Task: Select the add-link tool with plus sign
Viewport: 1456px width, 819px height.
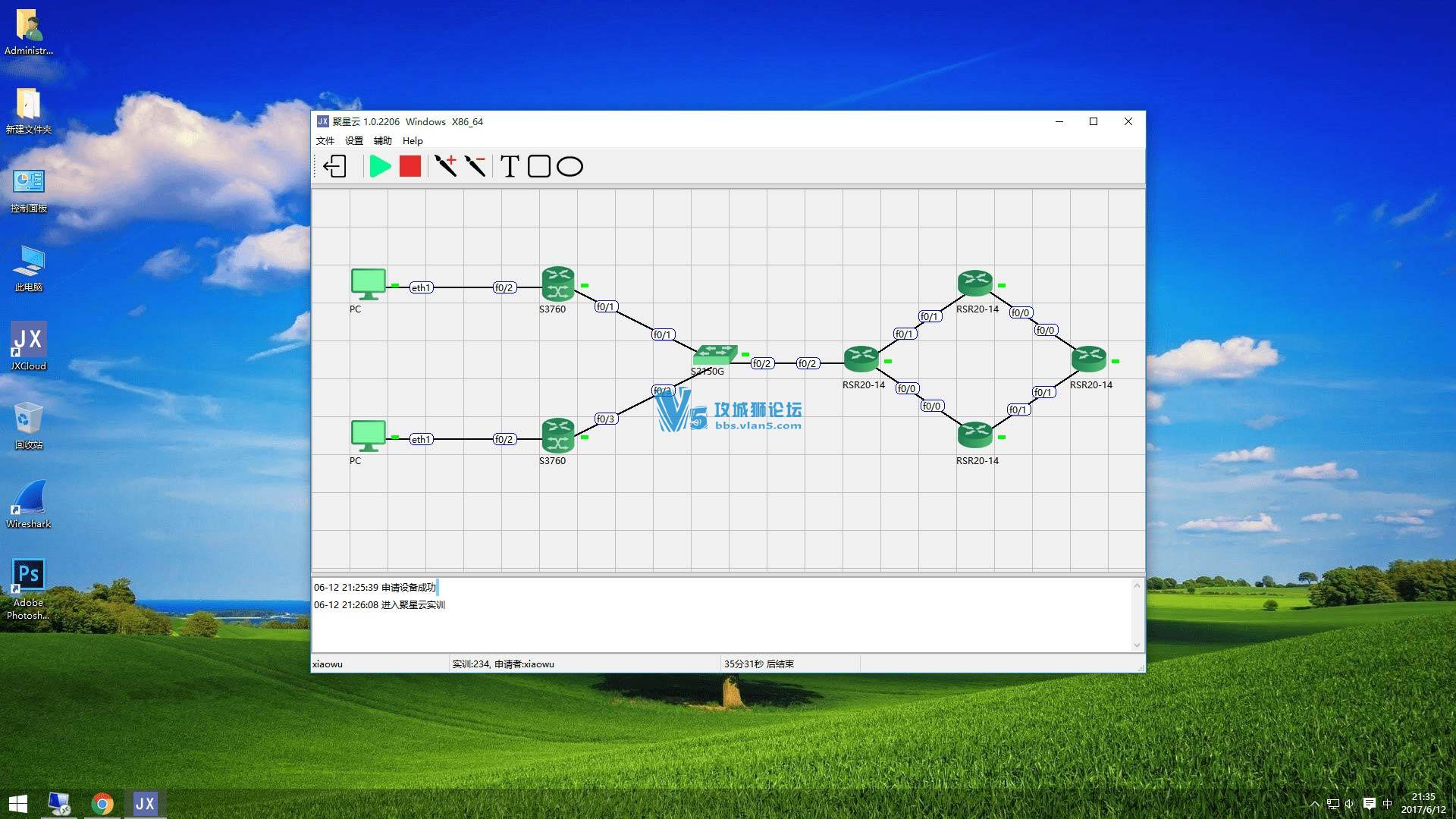Action: [446, 166]
